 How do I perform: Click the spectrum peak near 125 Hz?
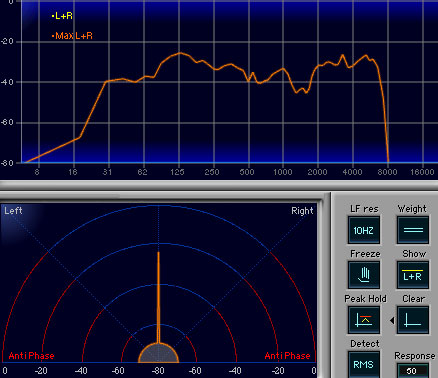pos(180,53)
